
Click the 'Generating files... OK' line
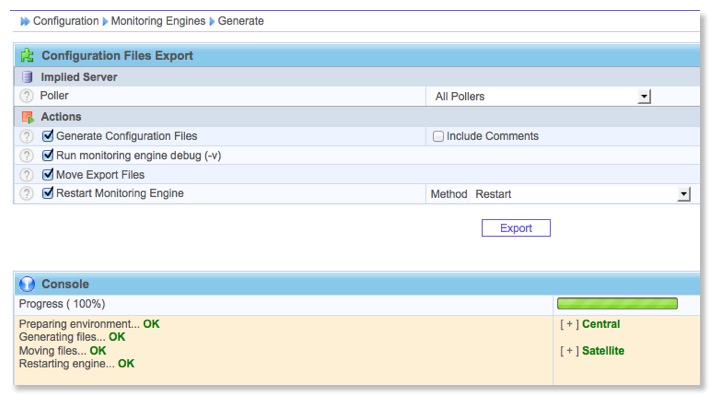[72, 337]
